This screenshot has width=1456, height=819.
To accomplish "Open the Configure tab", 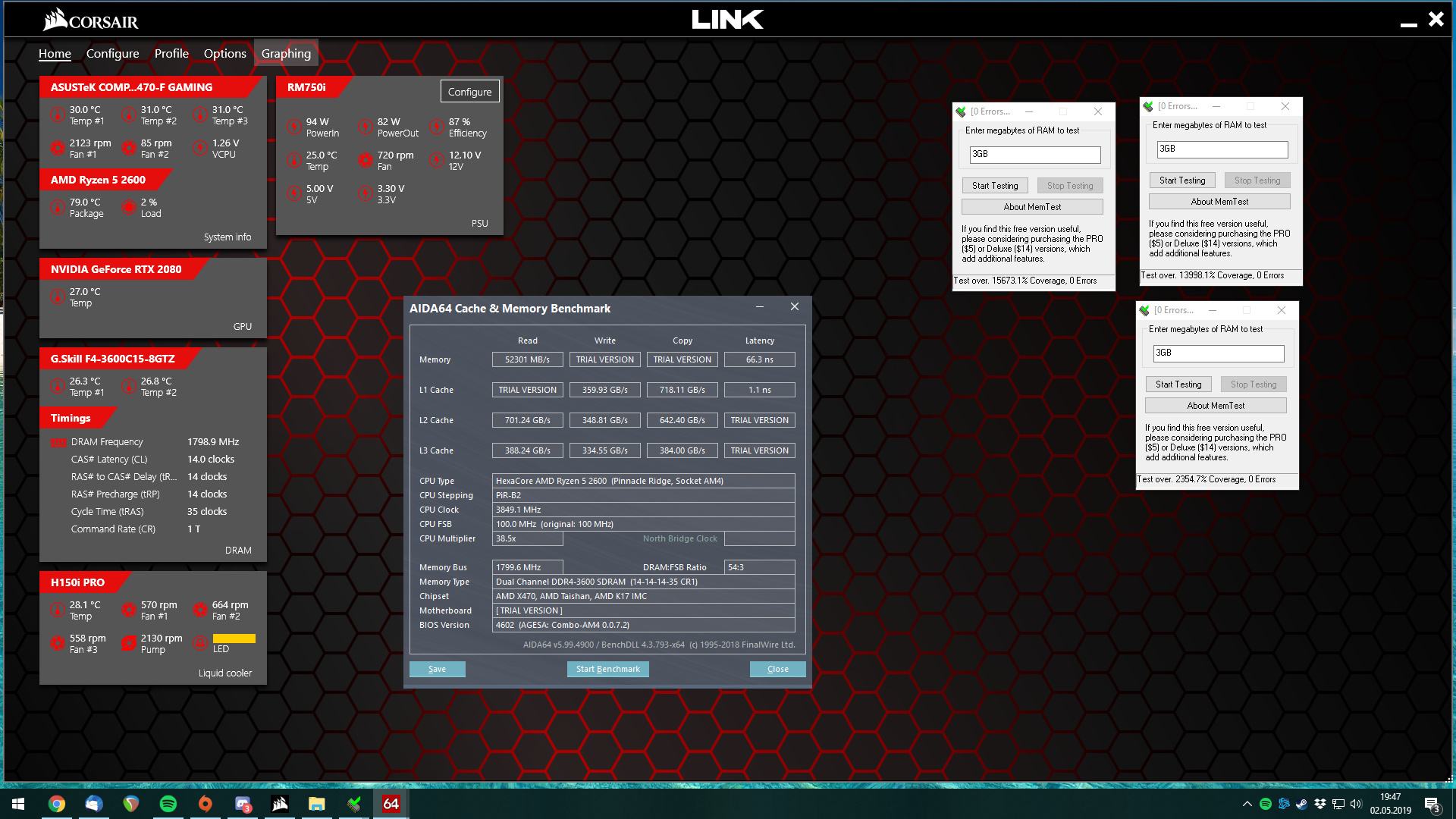I will [112, 54].
